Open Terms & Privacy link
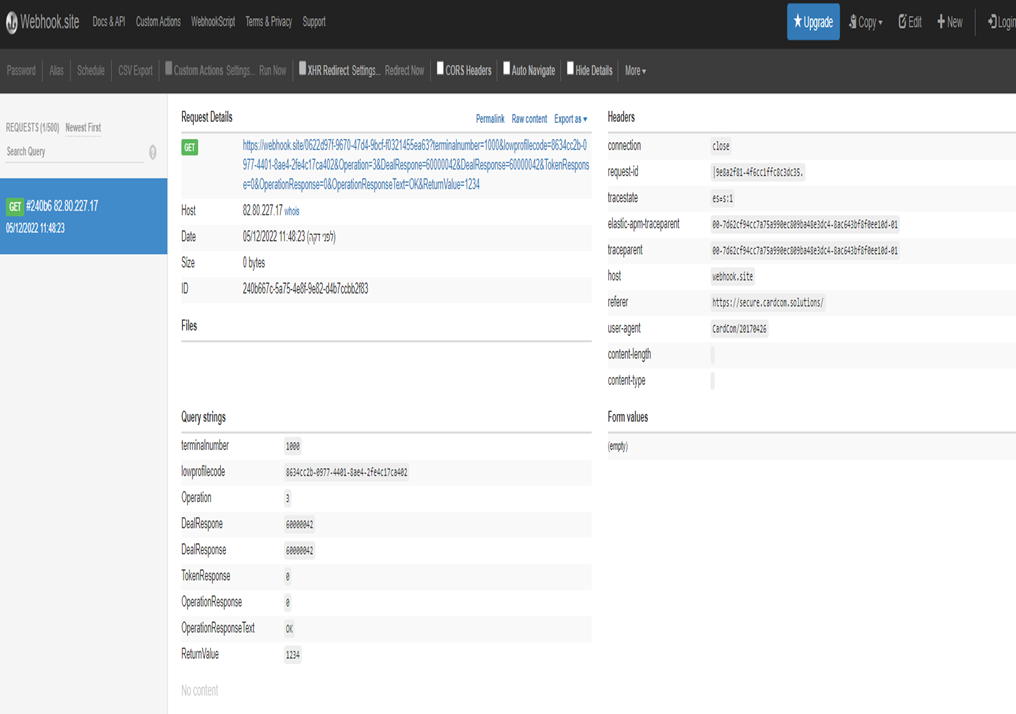 [x=268, y=22]
